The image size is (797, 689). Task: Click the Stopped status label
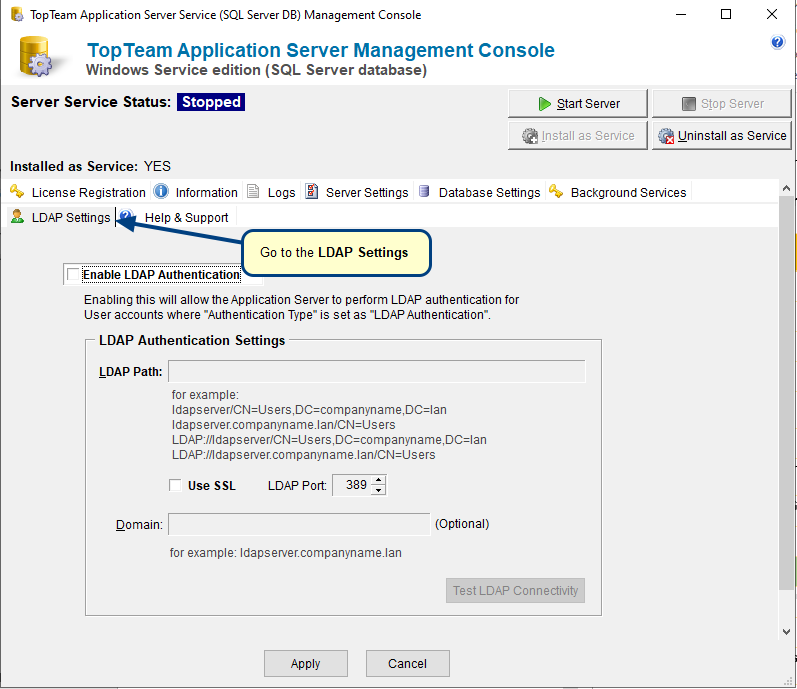[x=211, y=102]
